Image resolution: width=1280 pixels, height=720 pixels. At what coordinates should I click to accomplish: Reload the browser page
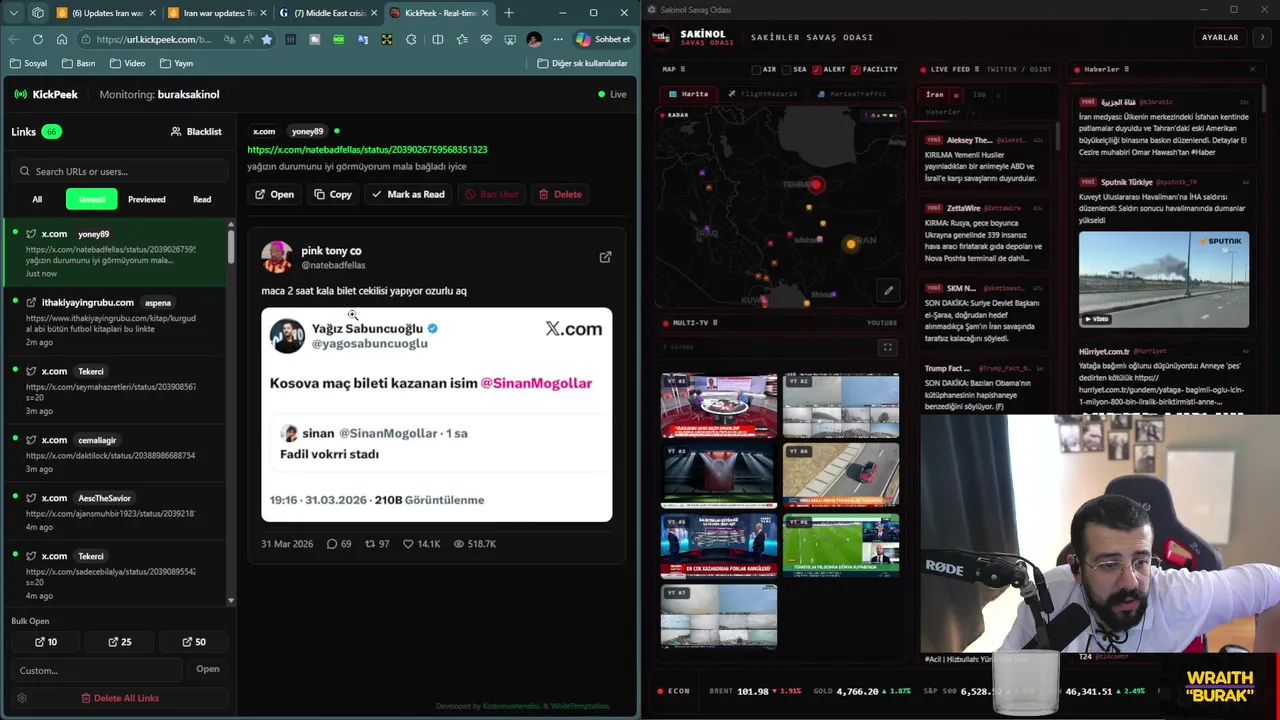tap(38, 39)
